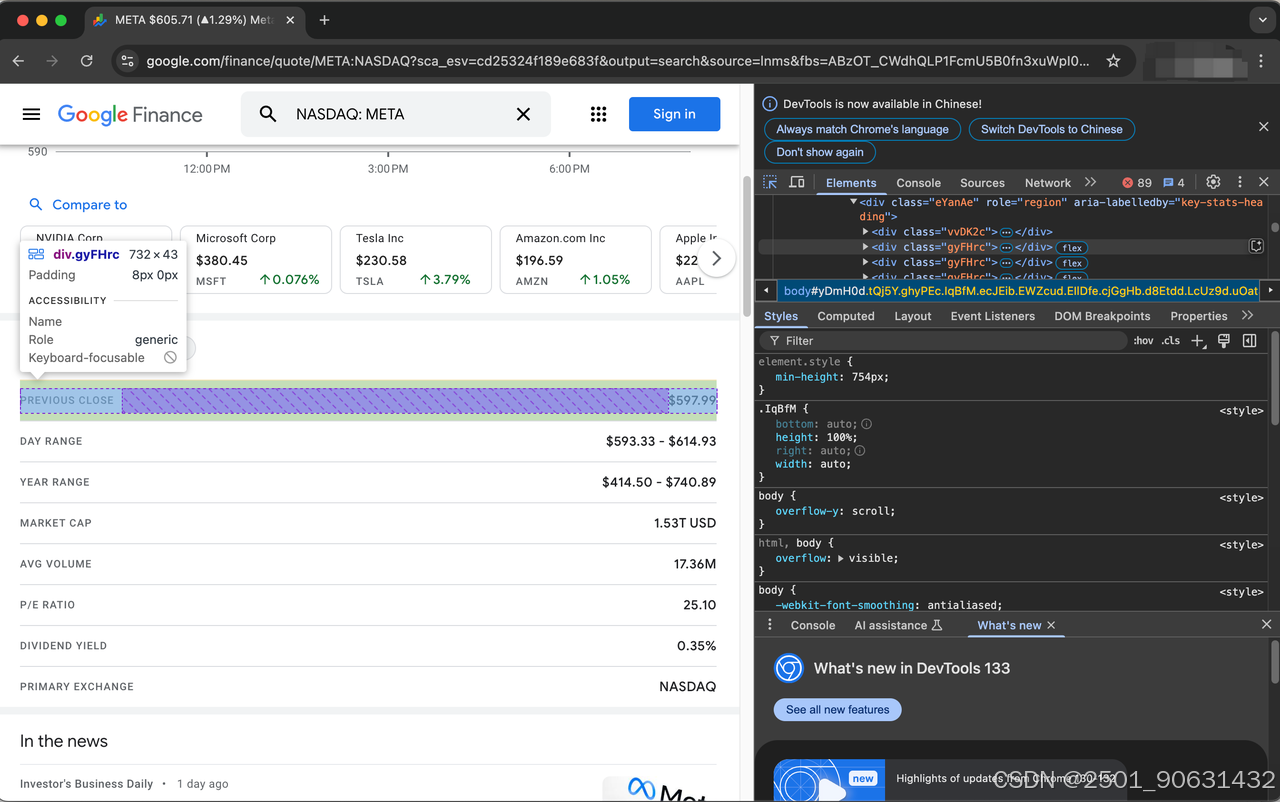Click Switch DevTools to Chinese button
1280x802 pixels.
click(x=1051, y=129)
